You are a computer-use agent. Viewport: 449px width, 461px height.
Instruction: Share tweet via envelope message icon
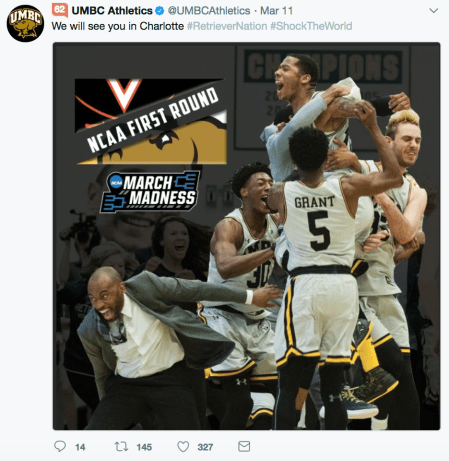[244, 446]
